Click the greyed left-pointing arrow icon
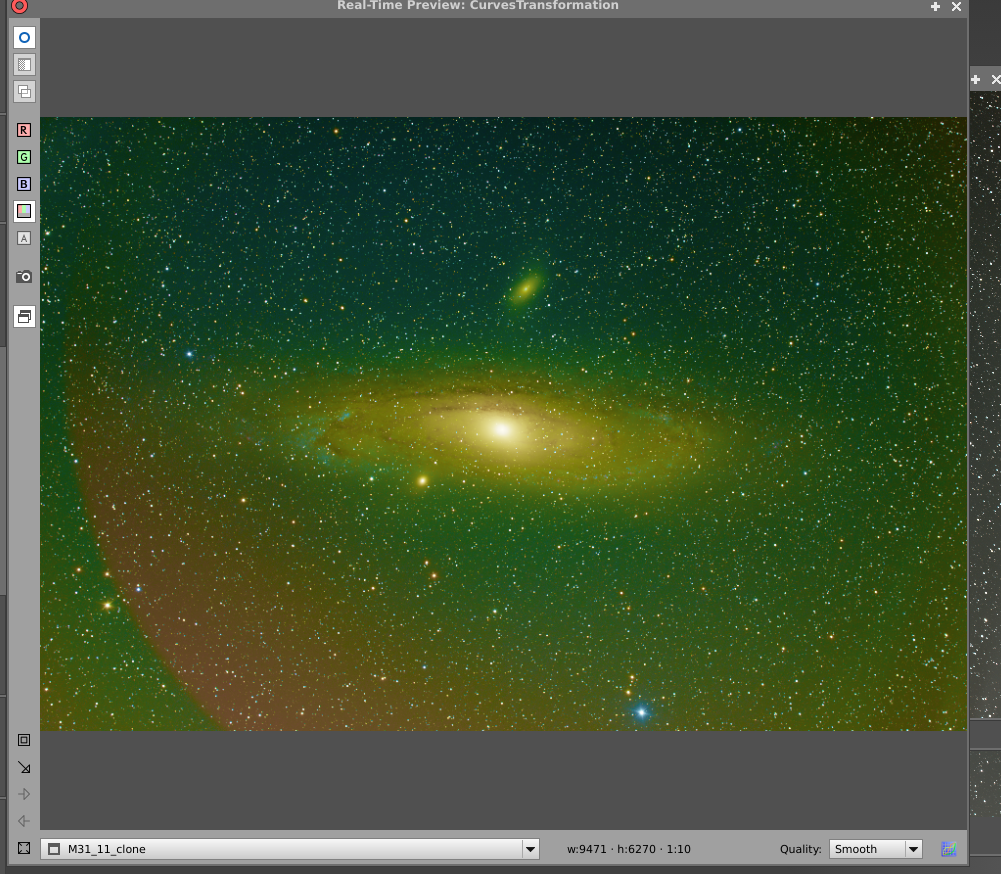 click(24, 821)
